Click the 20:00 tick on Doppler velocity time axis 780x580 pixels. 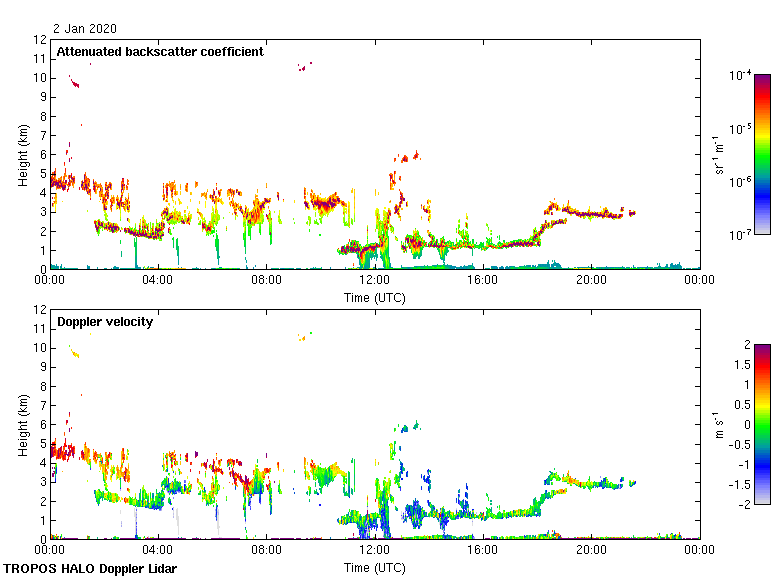click(x=590, y=551)
